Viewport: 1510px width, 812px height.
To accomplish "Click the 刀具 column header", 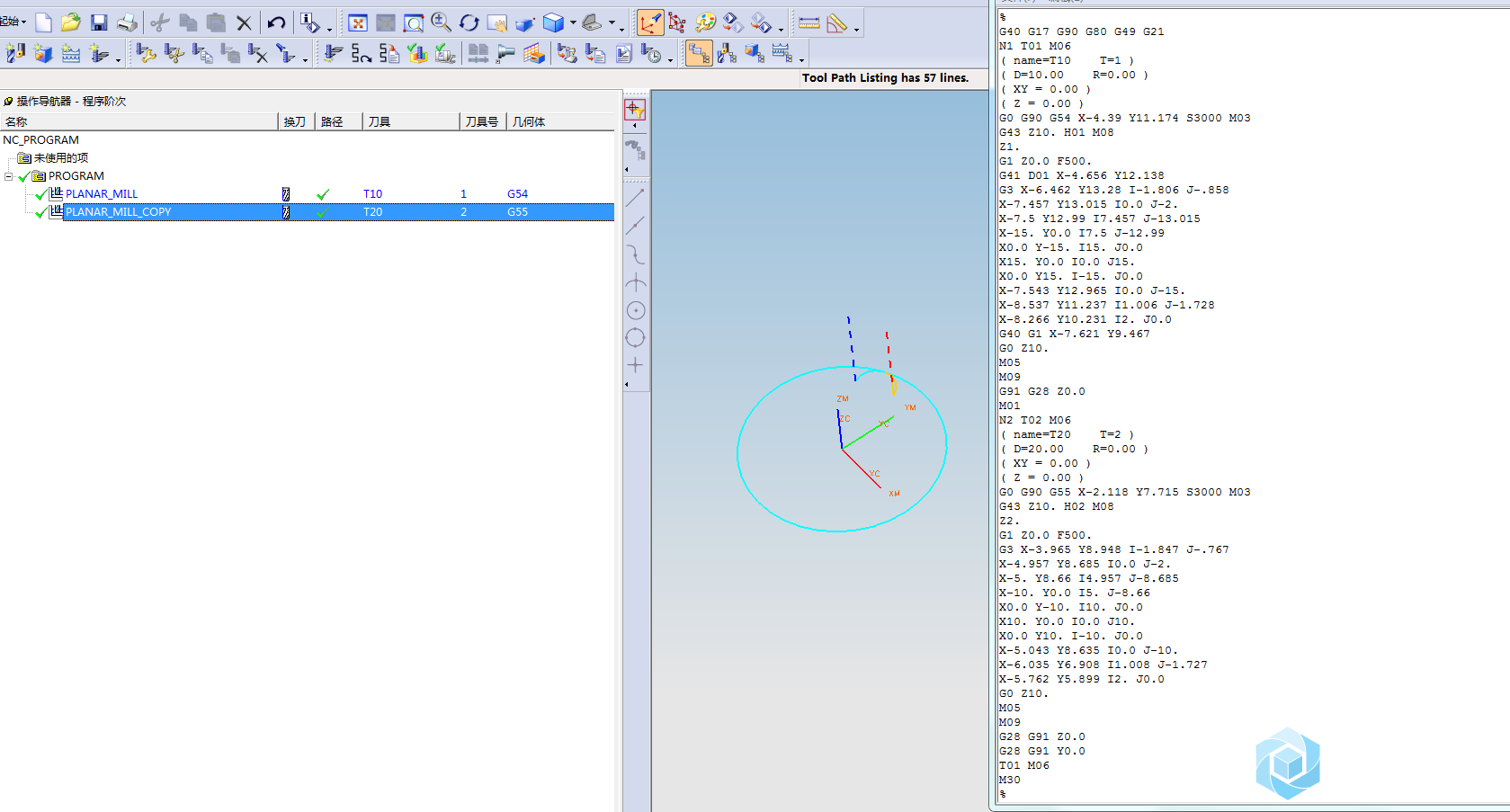I will pos(411,121).
